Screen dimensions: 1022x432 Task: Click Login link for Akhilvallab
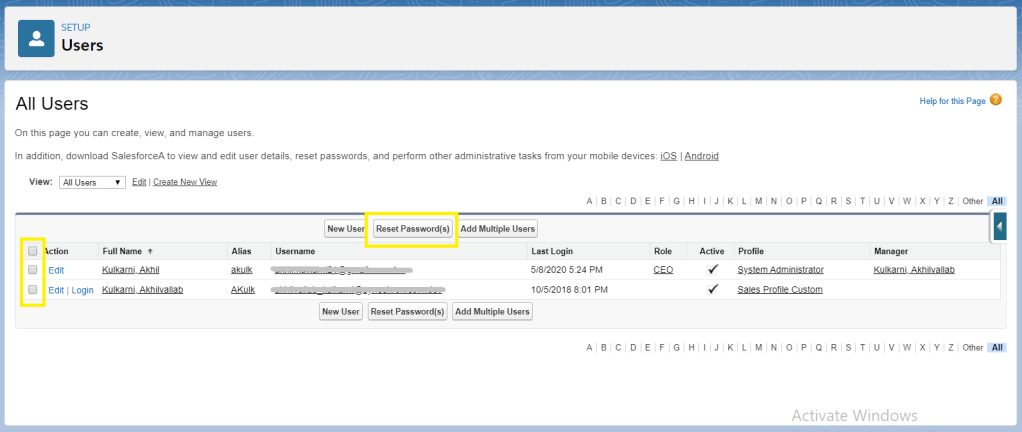click(x=82, y=290)
